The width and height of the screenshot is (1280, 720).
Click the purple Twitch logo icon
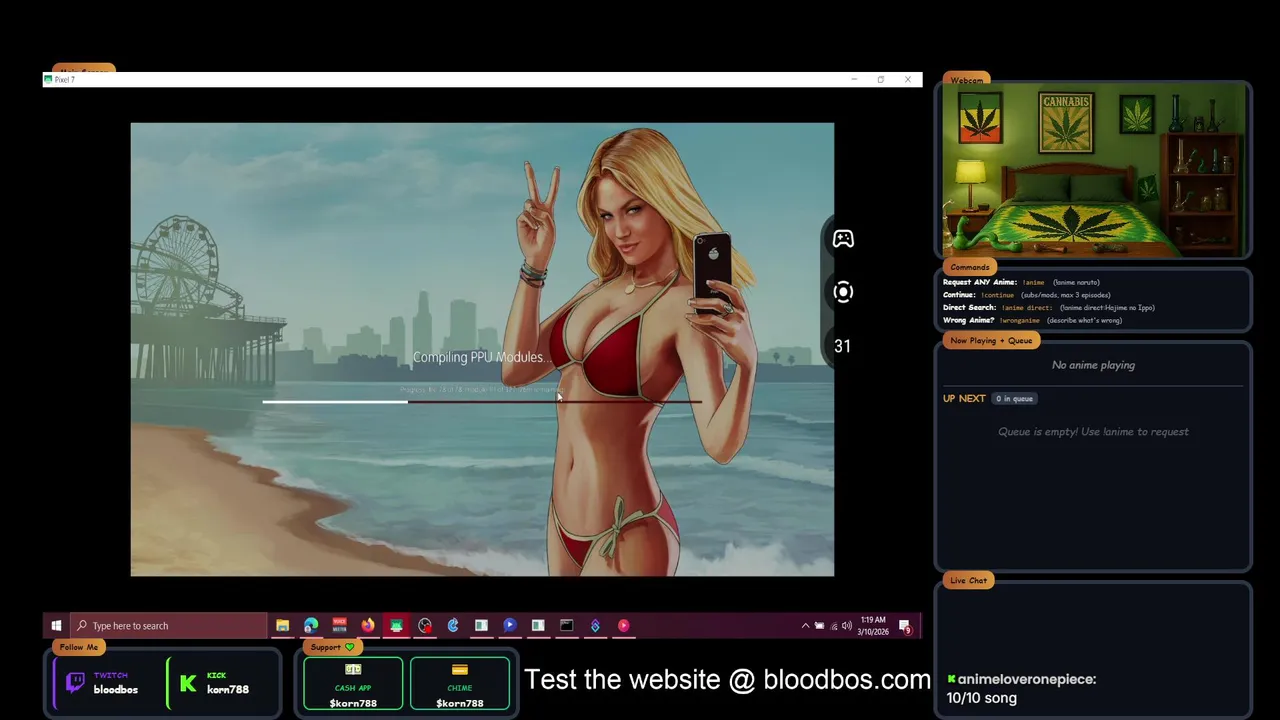(75, 683)
